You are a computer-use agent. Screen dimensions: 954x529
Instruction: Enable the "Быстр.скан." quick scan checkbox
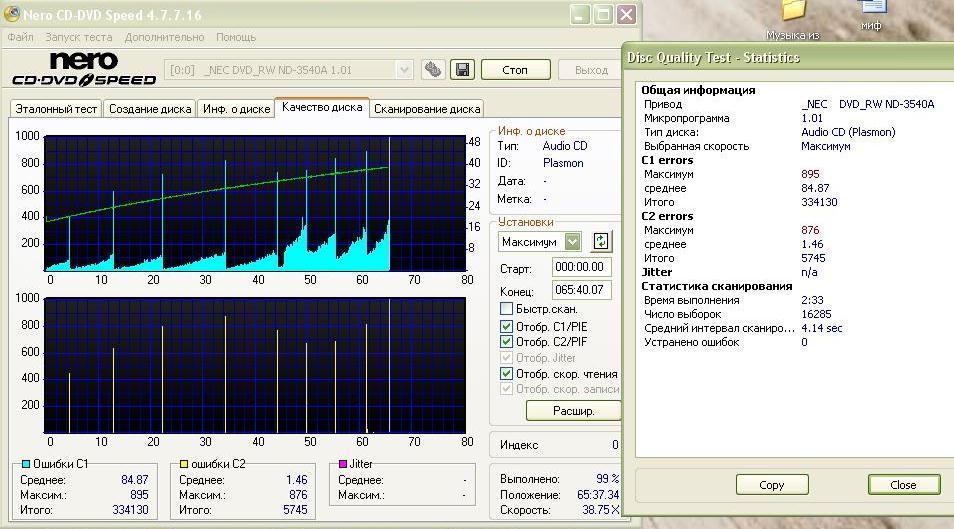click(x=507, y=309)
